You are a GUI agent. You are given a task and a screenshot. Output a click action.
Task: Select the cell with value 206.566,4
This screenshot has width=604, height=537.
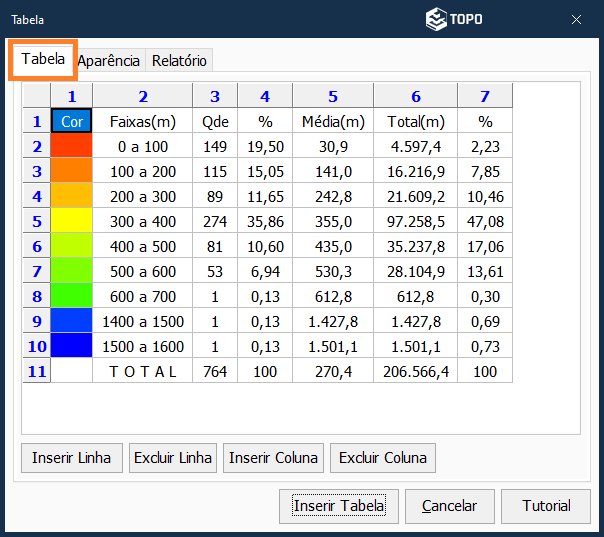pyautogui.click(x=416, y=371)
